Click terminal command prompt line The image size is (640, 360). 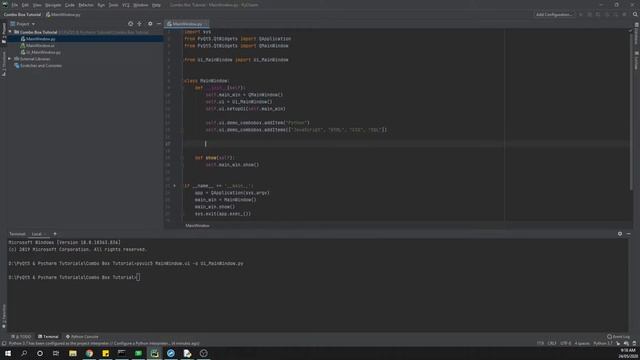point(74,277)
